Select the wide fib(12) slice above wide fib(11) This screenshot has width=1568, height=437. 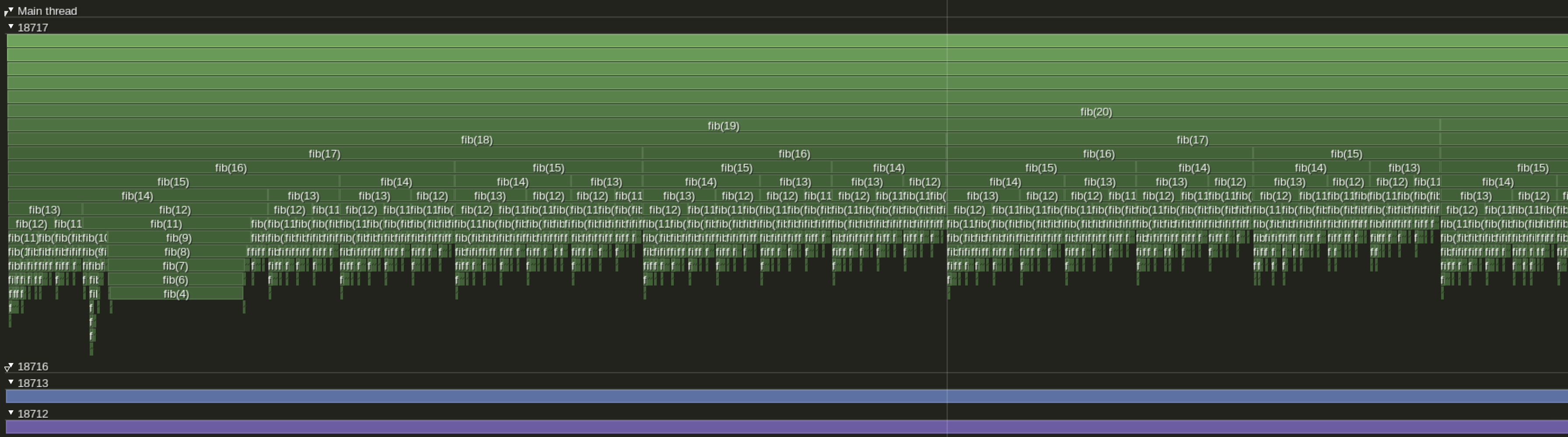[175, 210]
